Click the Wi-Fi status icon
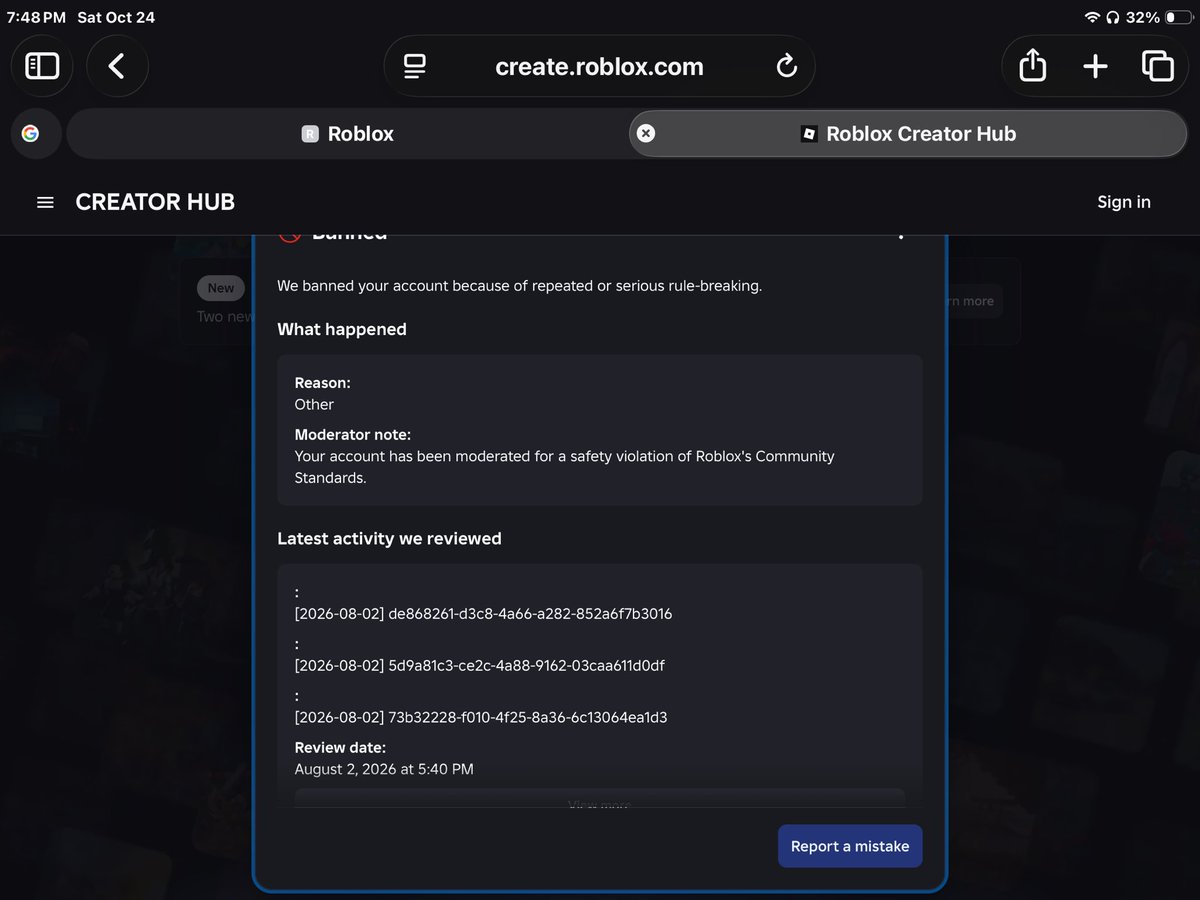 click(1091, 18)
